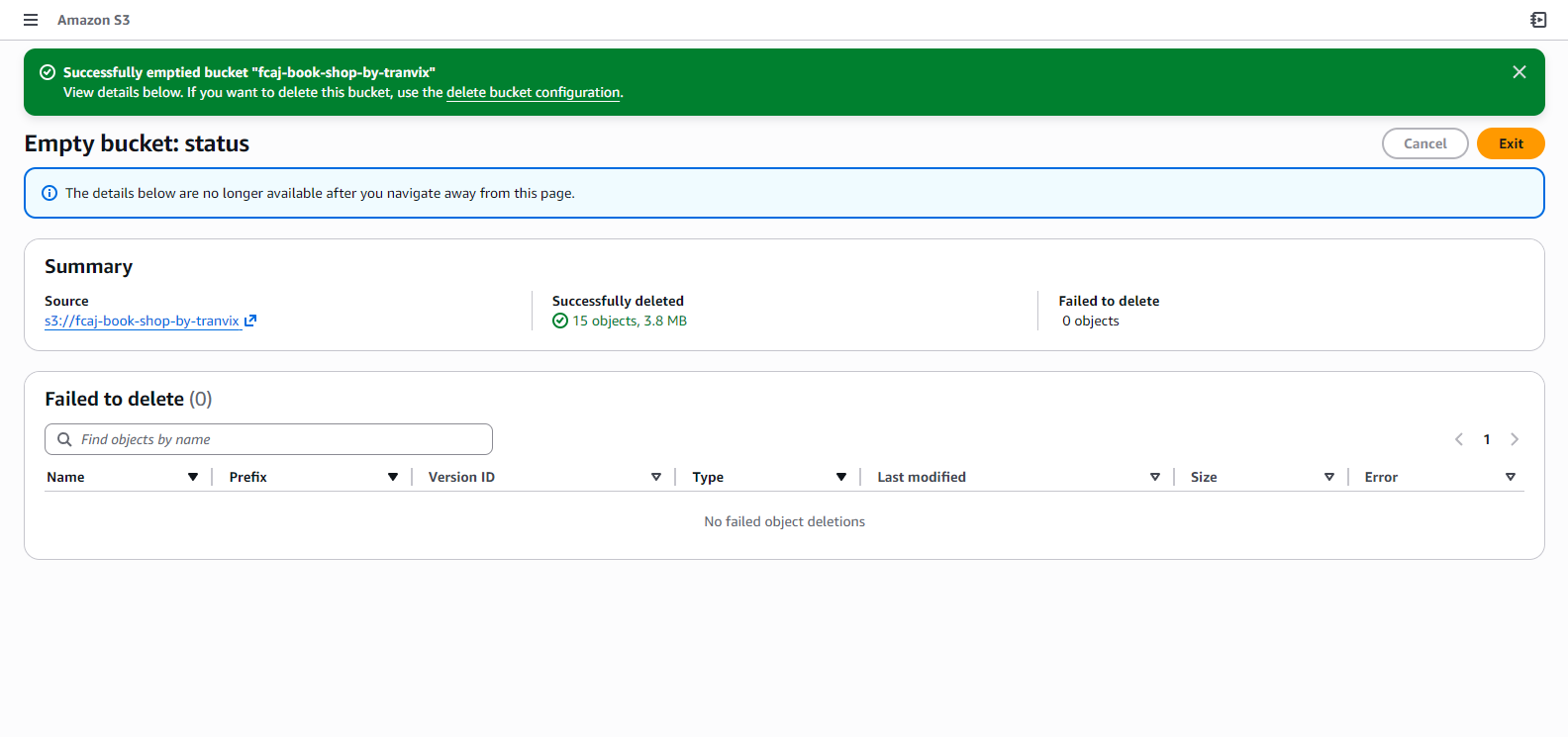1568x737 pixels.
Task: Go to next page of failed objects
Action: [1515, 439]
